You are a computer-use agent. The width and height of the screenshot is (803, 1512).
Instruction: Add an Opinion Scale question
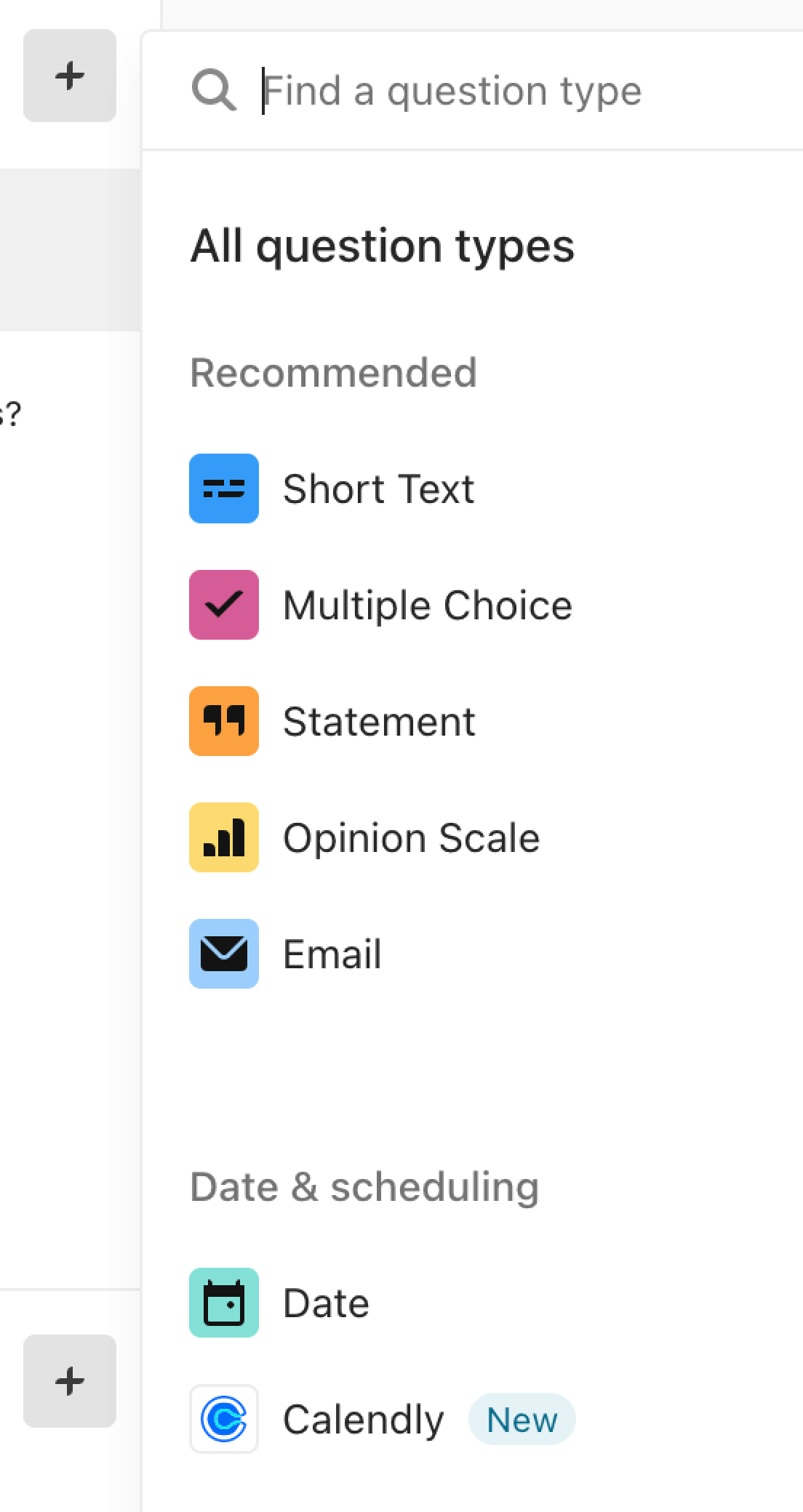click(411, 837)
